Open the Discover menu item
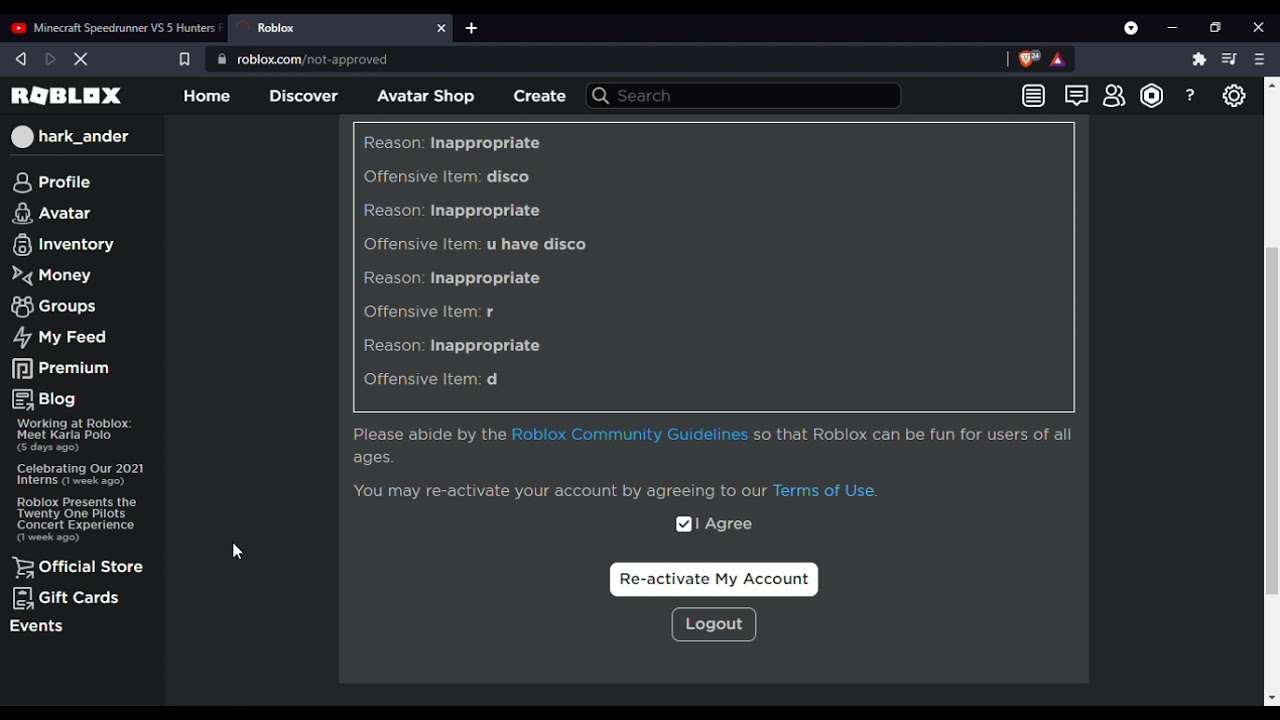Image resolution: width=1280 pixels, height=720 pixels. click(x=303, y=96)
